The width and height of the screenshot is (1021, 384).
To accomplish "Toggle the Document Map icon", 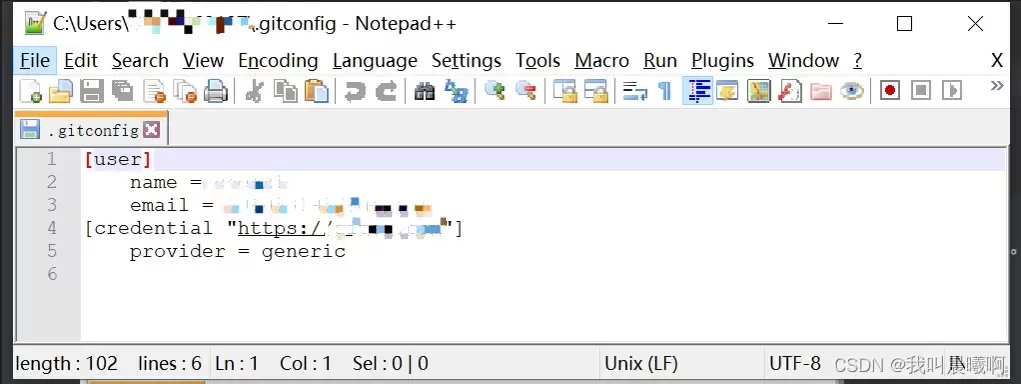I will coord(759,91).
